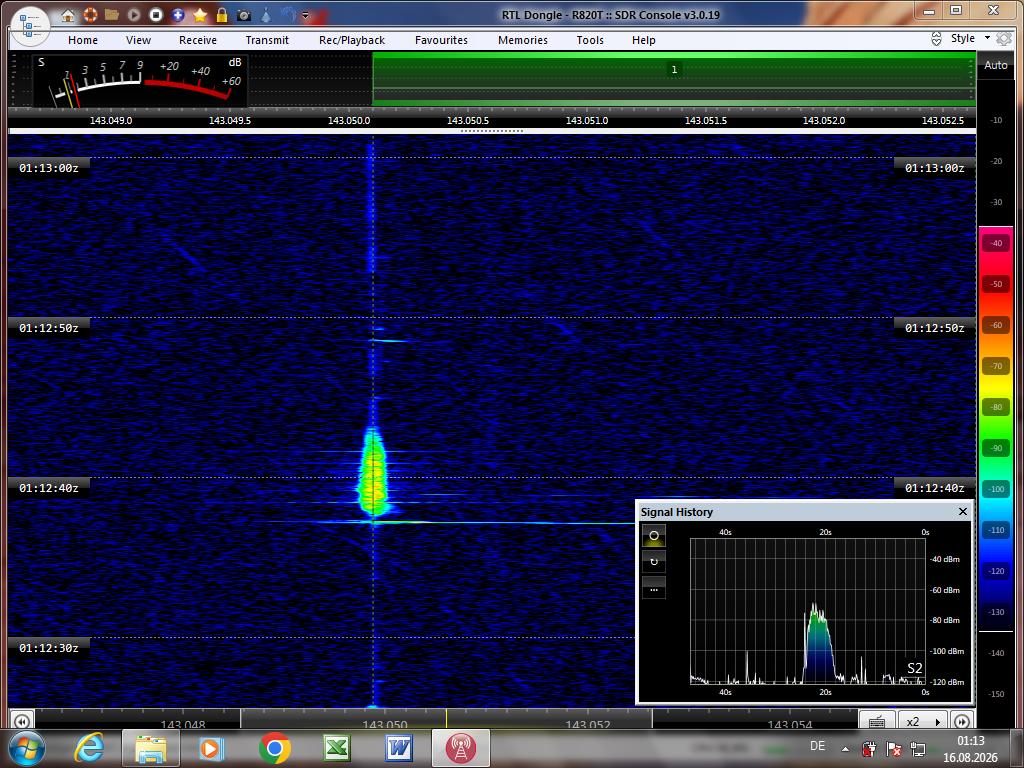This screenshot has width=1024, height=768.
Task: Open the Style dropdown
Action: tap(970, 39)
